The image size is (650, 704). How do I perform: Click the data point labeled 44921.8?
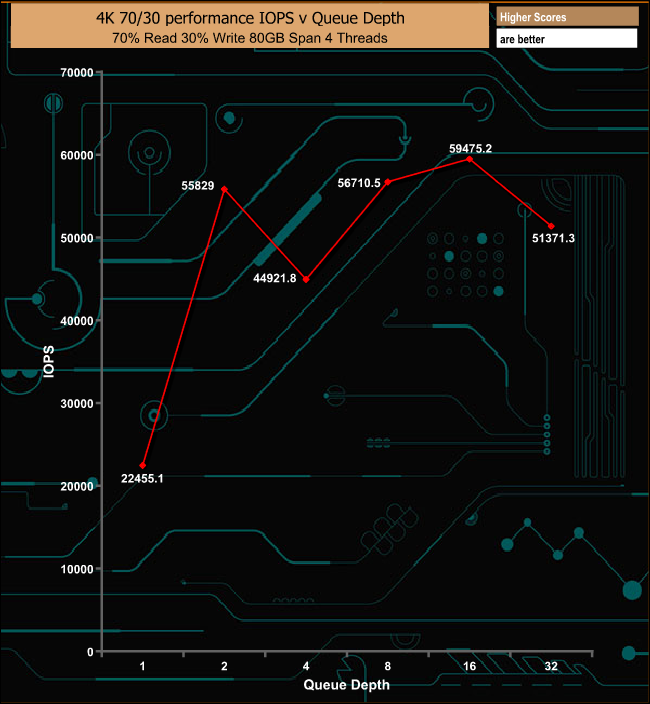[x=306, y=279]
